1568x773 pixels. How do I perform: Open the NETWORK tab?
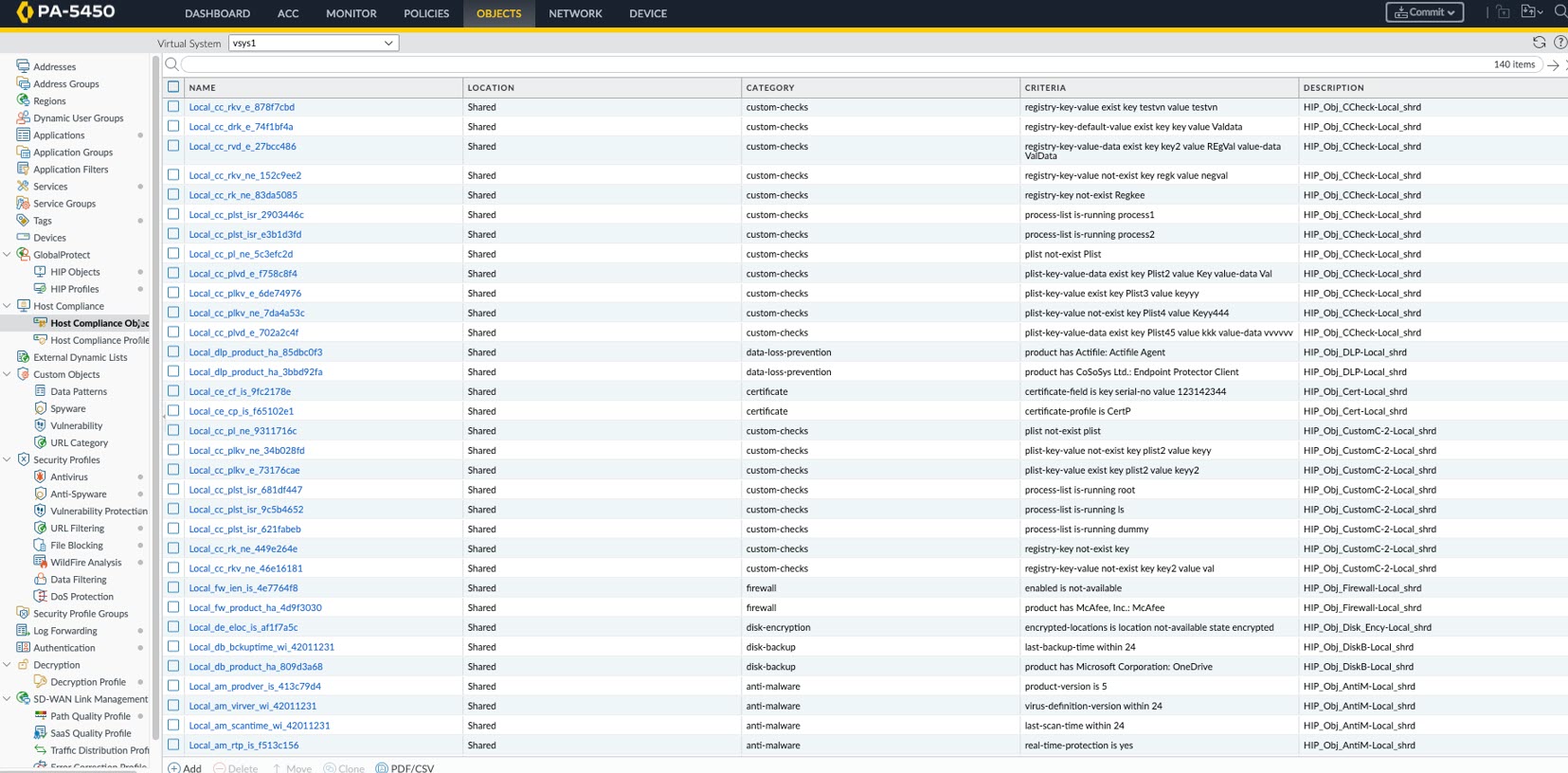[575, 13]
